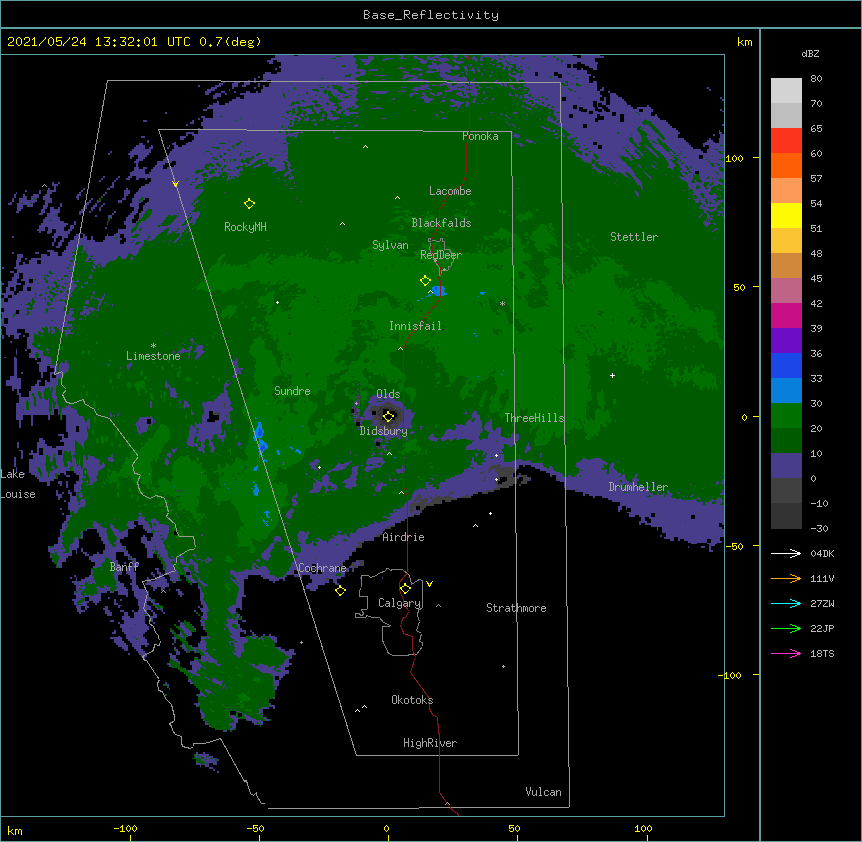Click the Calgary city label
Image resolution: width=862 pixels, height=842 pixels.
tap(400, 603)
